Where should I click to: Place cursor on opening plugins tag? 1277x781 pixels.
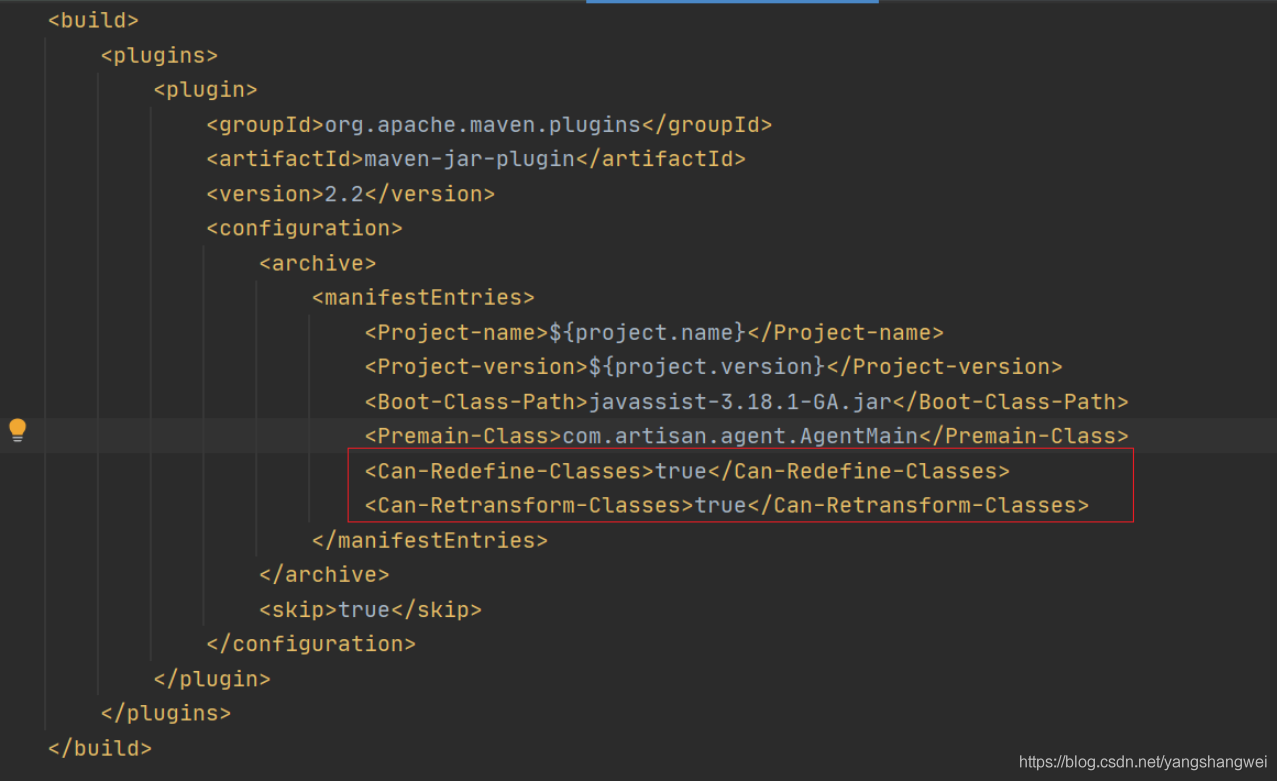[159, 55]
